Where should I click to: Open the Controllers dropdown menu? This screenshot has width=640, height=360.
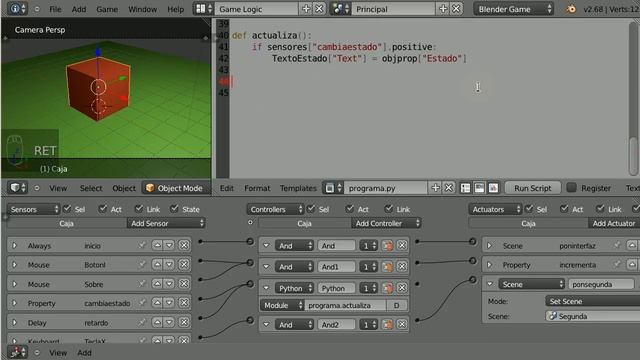tap(276, 209)
